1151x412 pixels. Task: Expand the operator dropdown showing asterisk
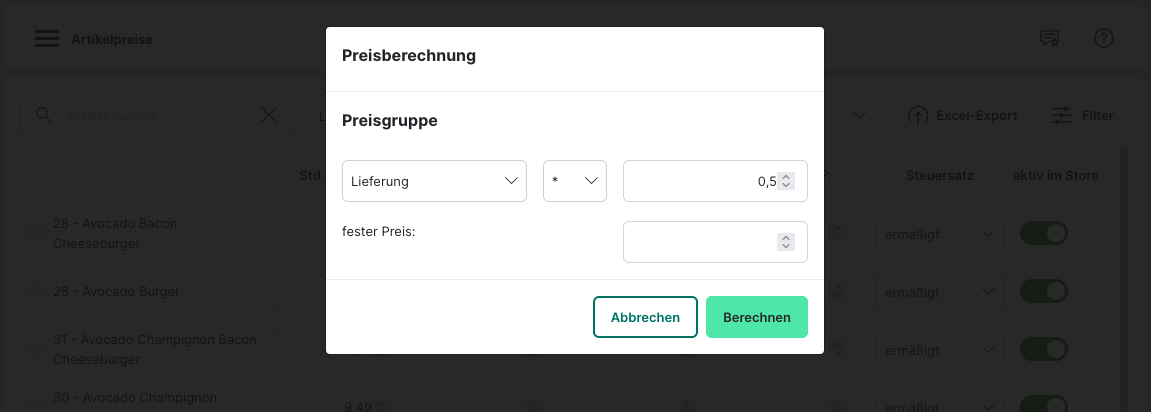pos(574,181)
